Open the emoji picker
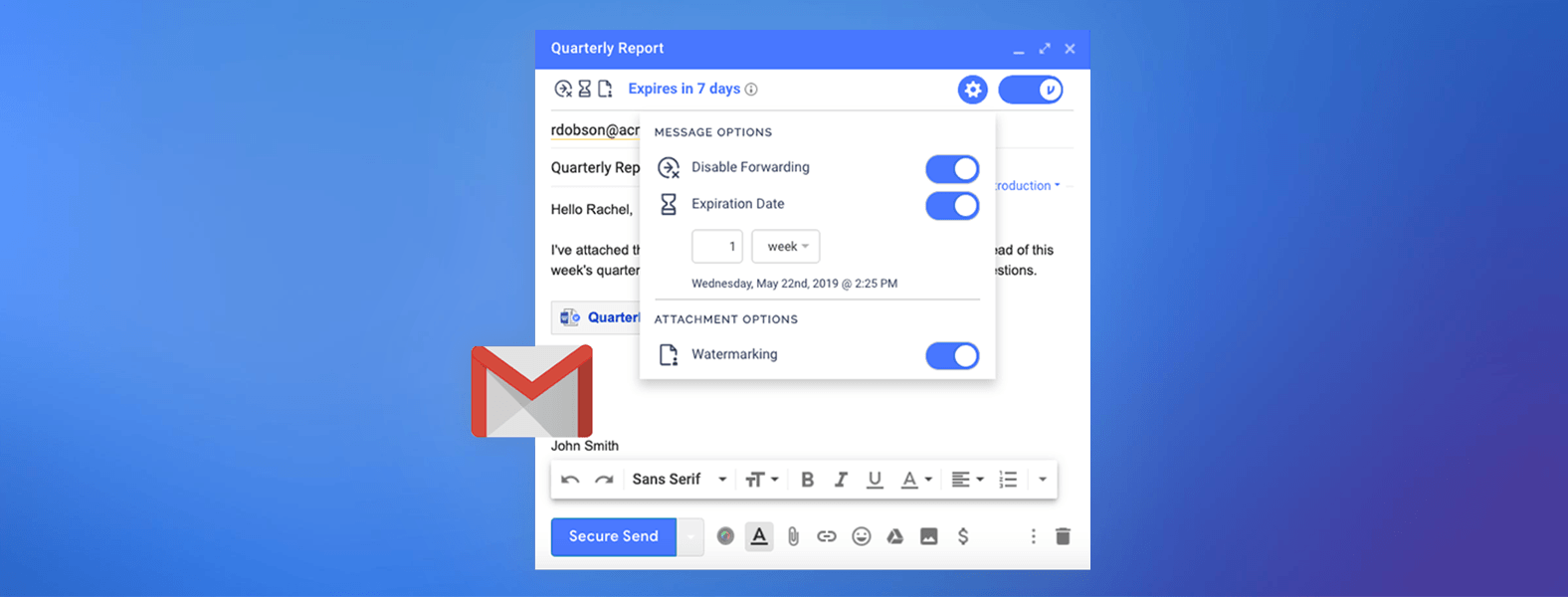 pyautogui.click(x=862, y=536)
